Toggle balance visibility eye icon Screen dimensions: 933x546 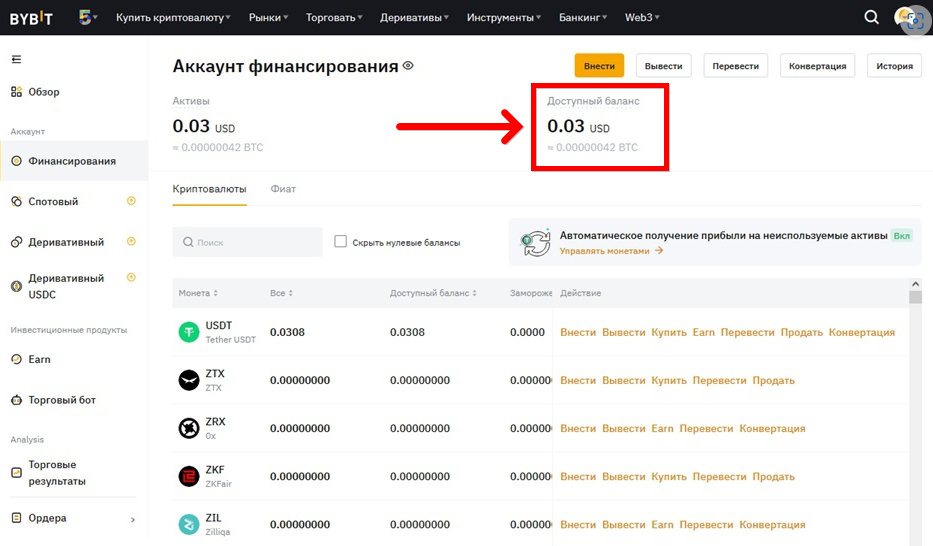(x=408, y=65)
